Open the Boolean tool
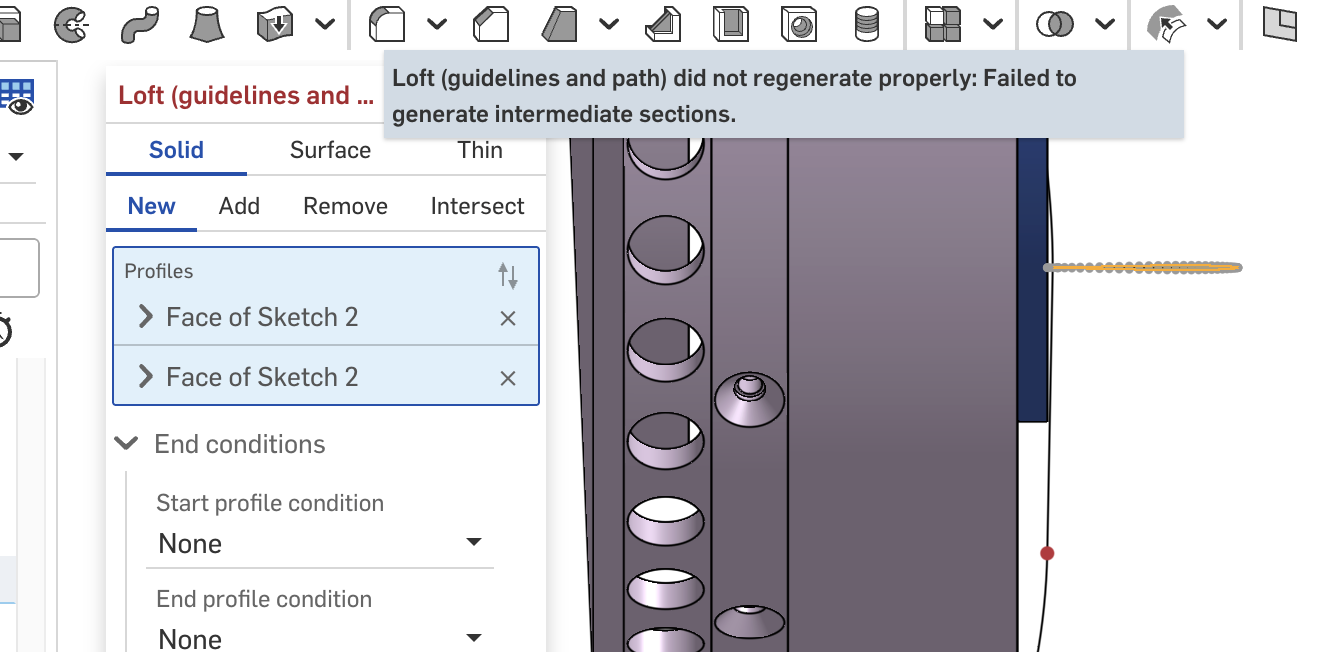Screen dimensions: 1318x652 pos(1055,23)
